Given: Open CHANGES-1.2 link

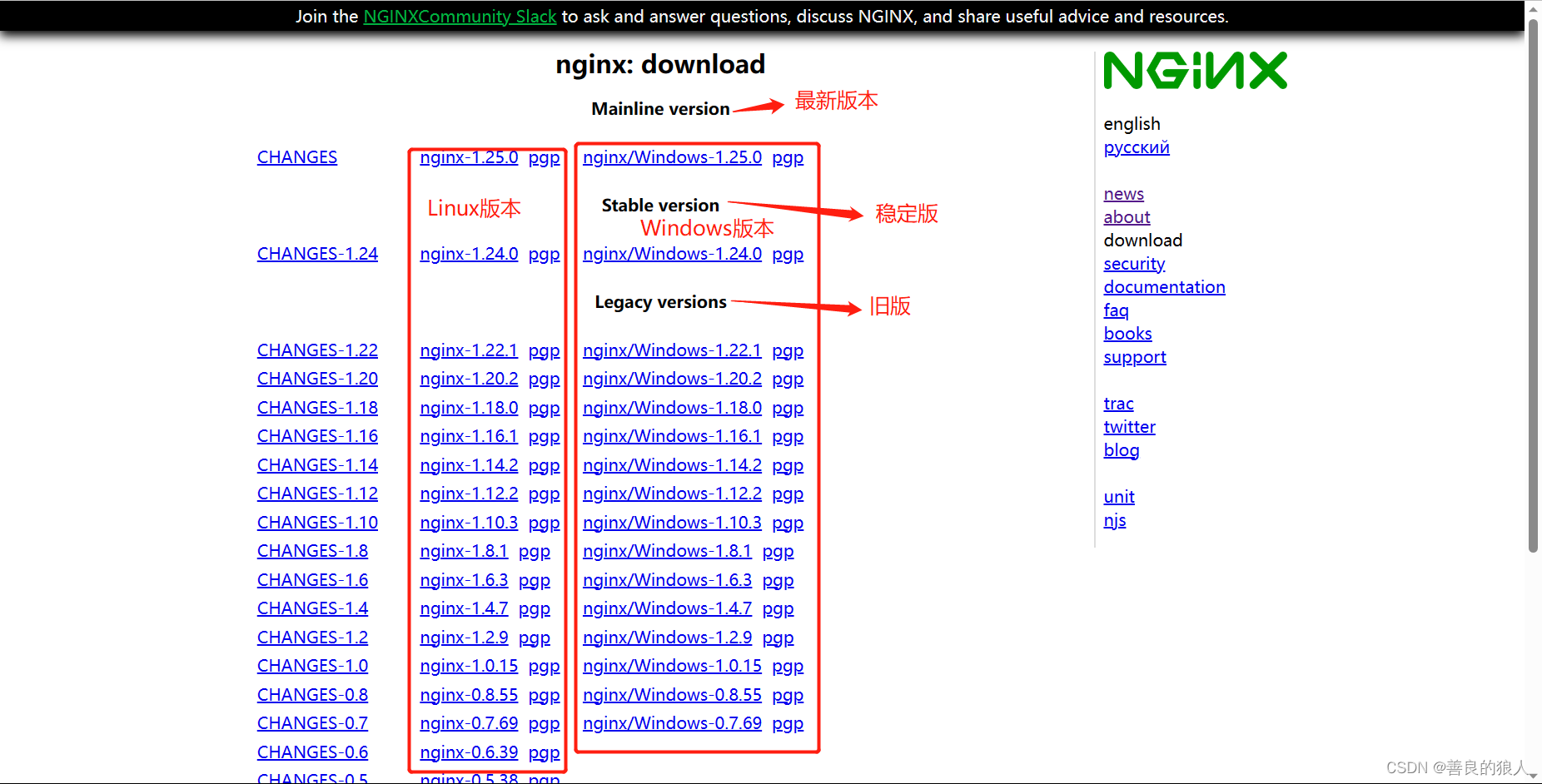Looking at the screenshot, I should point(312,638).
